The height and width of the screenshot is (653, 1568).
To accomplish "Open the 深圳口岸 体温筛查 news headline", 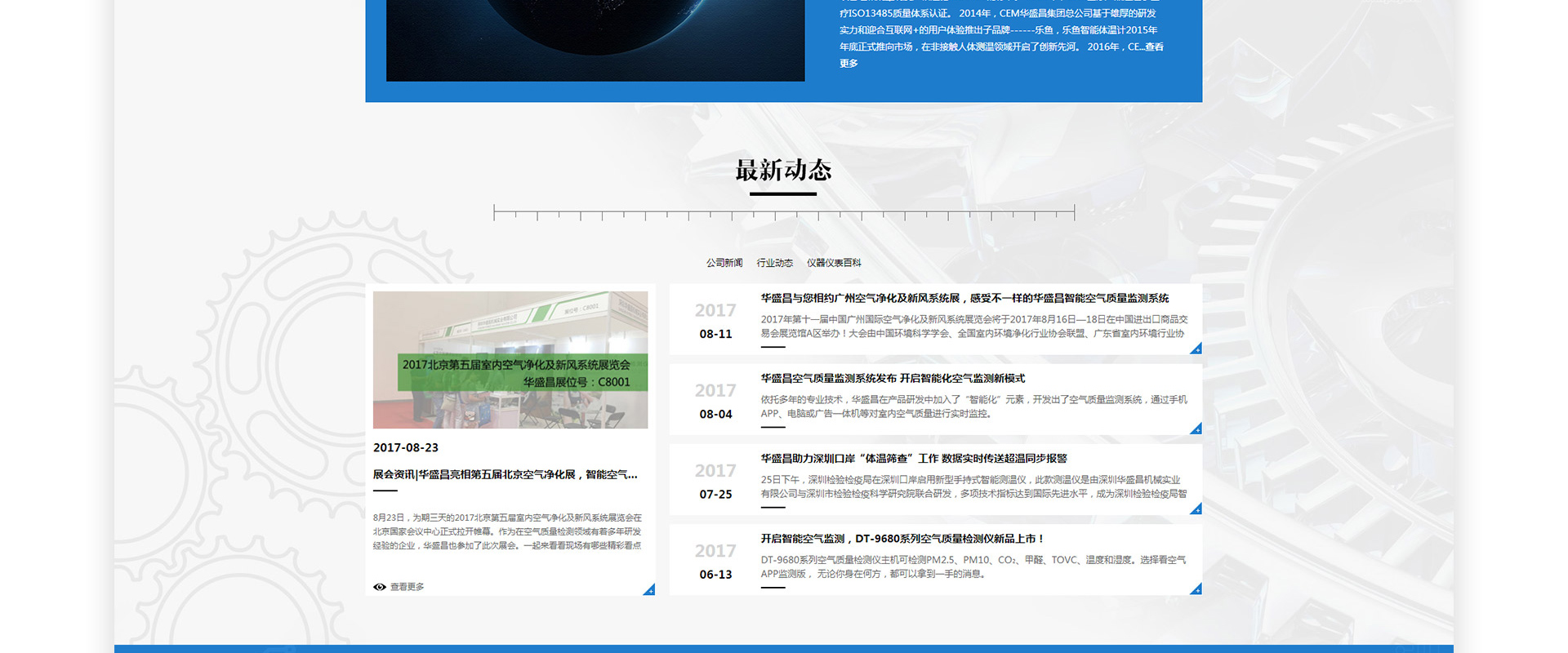I will click(914, 459).
